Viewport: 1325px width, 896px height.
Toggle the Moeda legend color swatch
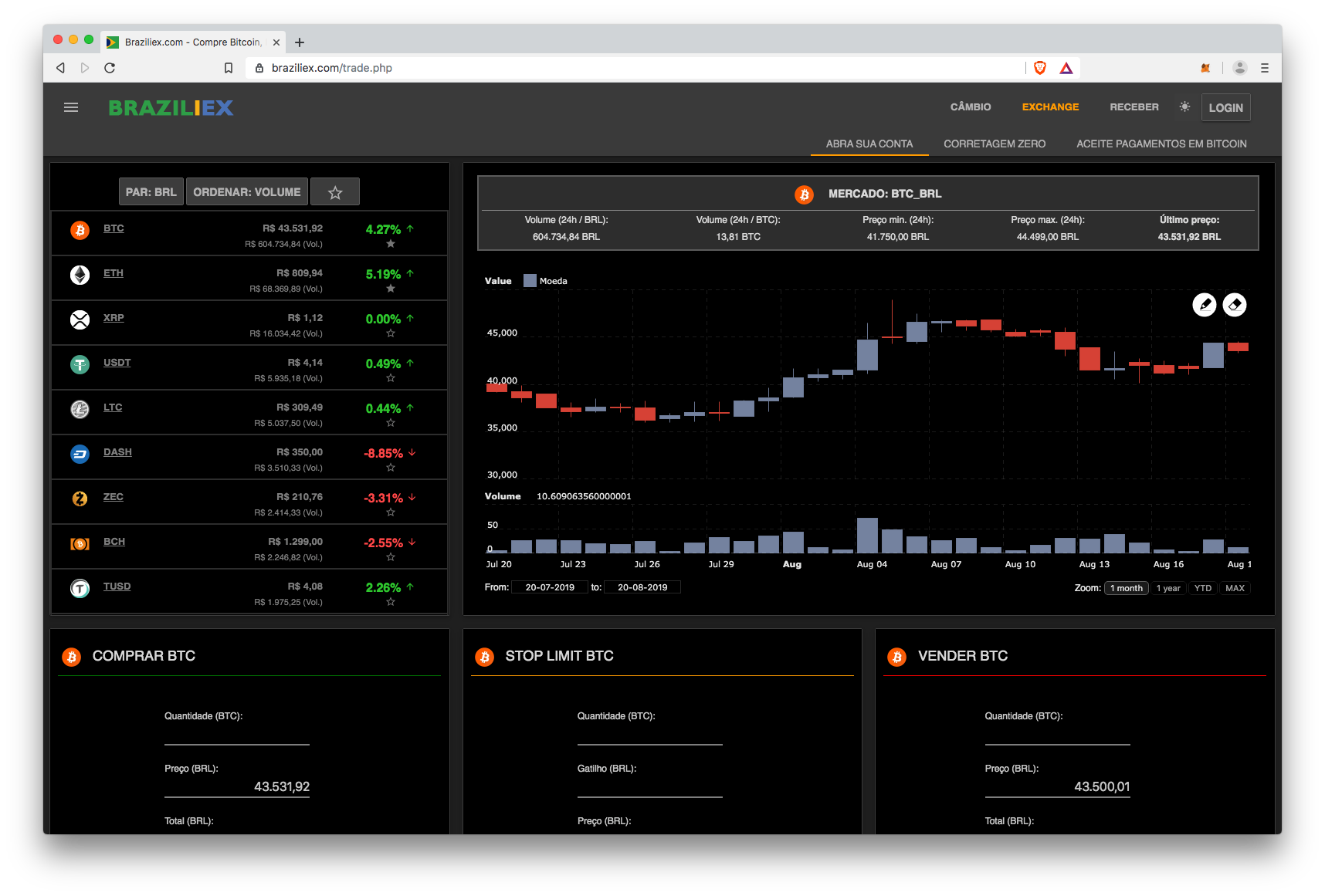(530, 281)
